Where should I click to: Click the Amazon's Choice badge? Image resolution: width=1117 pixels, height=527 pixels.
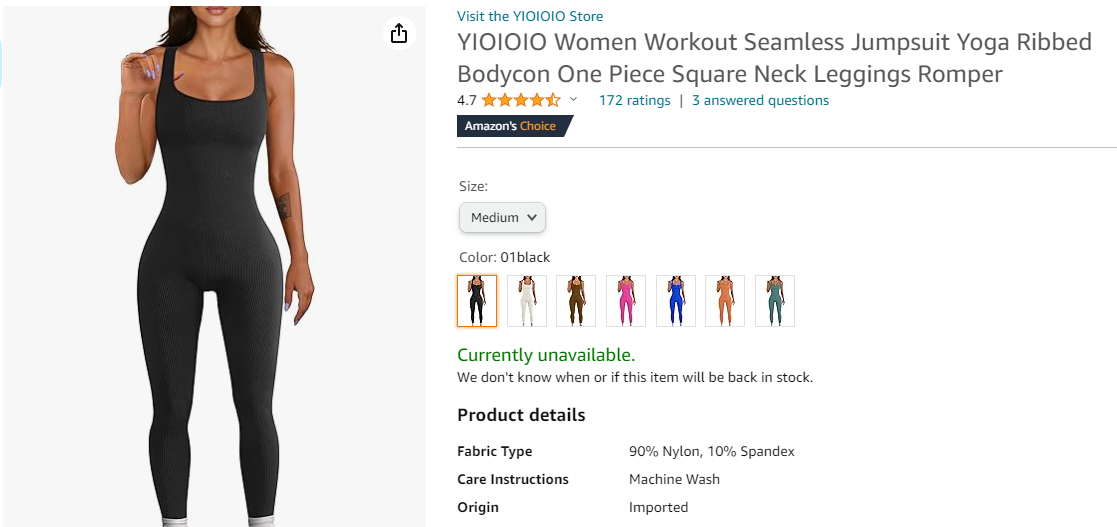pyautogui.click(x=514, y=126)
